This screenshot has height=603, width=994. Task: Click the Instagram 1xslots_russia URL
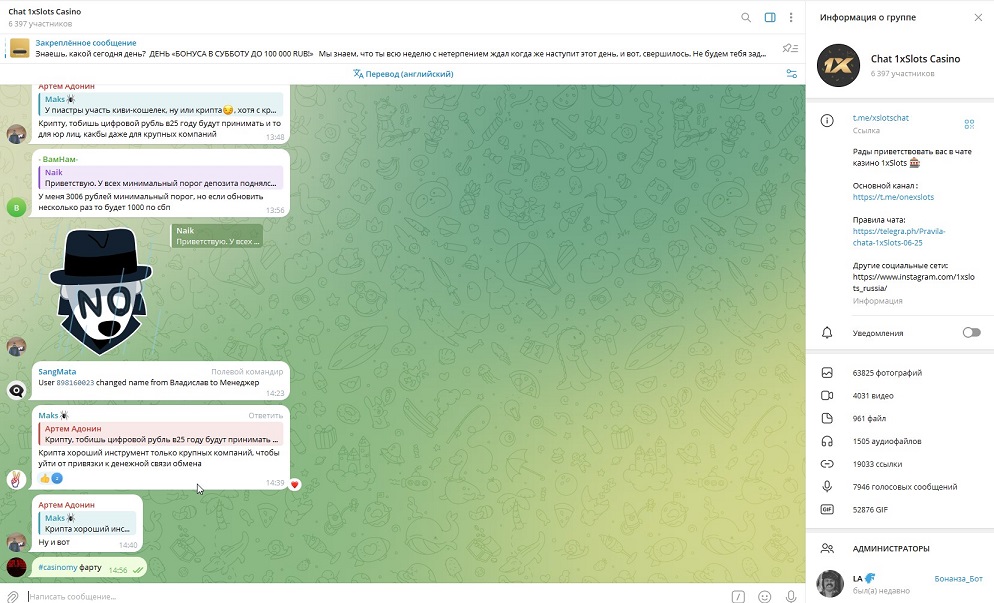(x=913, y=283)
